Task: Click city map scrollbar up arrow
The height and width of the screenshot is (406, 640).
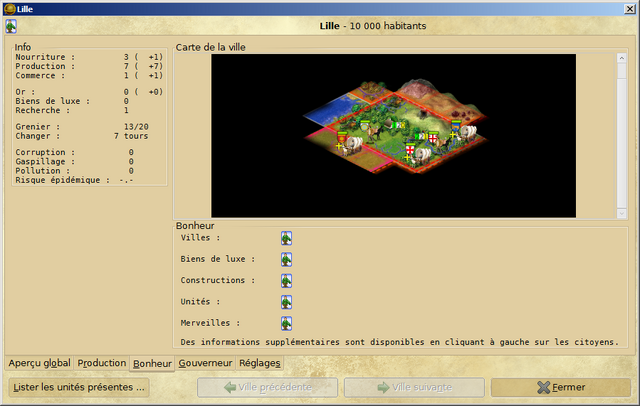Action: pyautogui.click(x=622, y=58)
